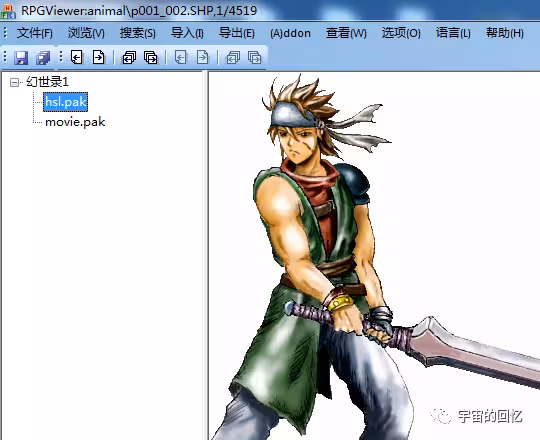Go to next image with right-arrow page icon
Viewport: 540px width, 440px height.
click(99, 57)
